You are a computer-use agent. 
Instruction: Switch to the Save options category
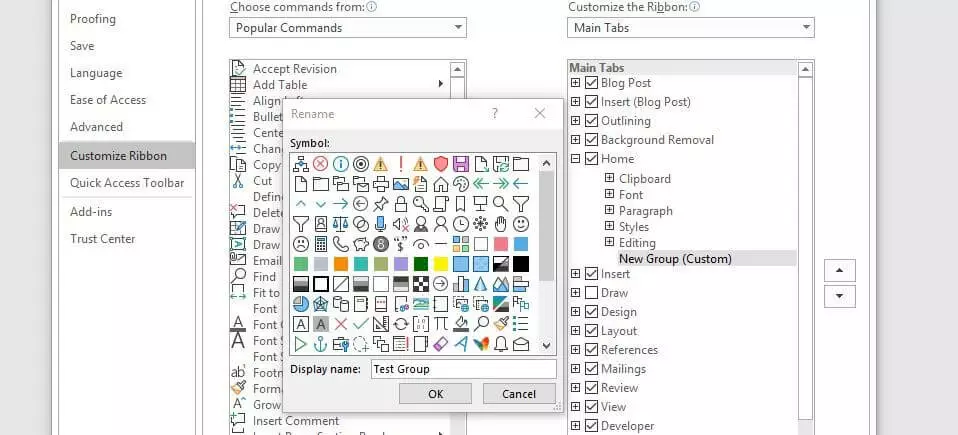coord(82,46)
